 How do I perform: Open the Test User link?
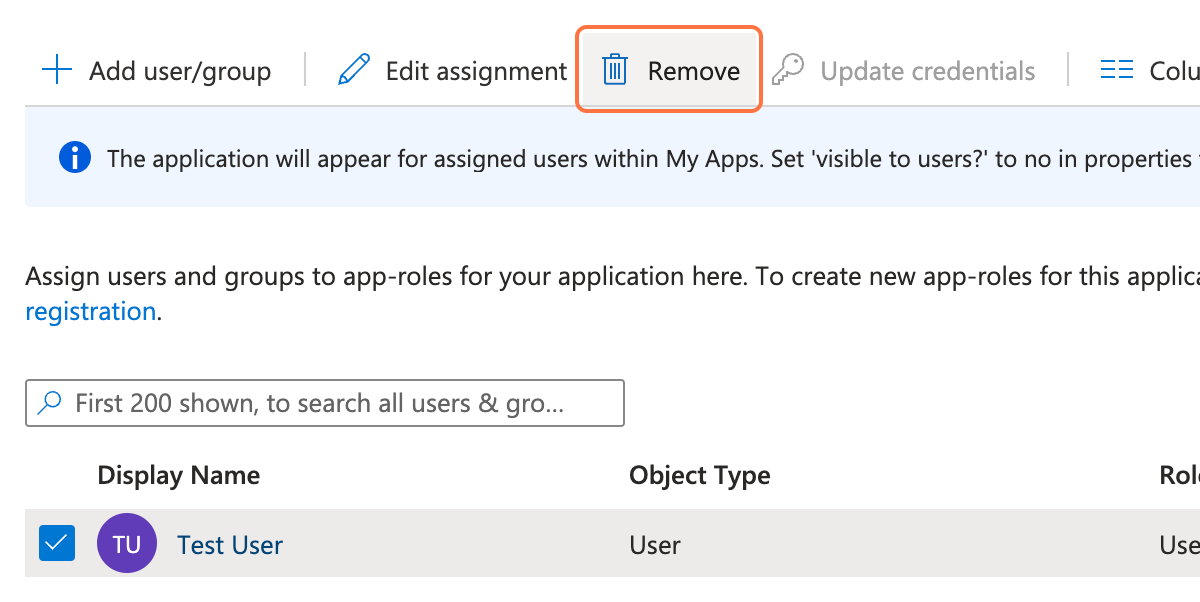(230, 545)
